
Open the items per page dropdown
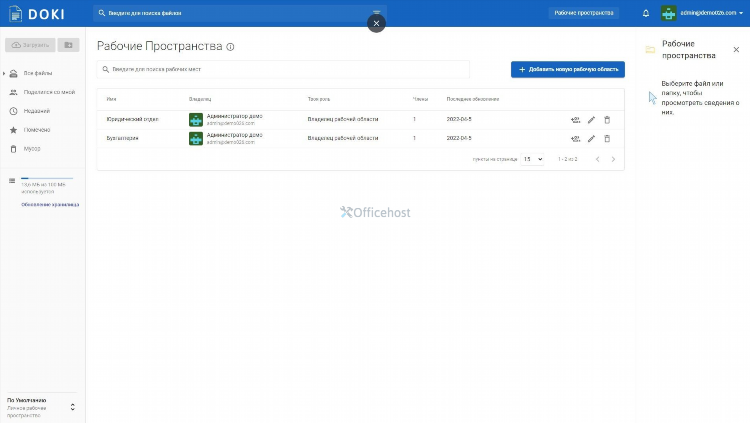[x=532, y=159]
